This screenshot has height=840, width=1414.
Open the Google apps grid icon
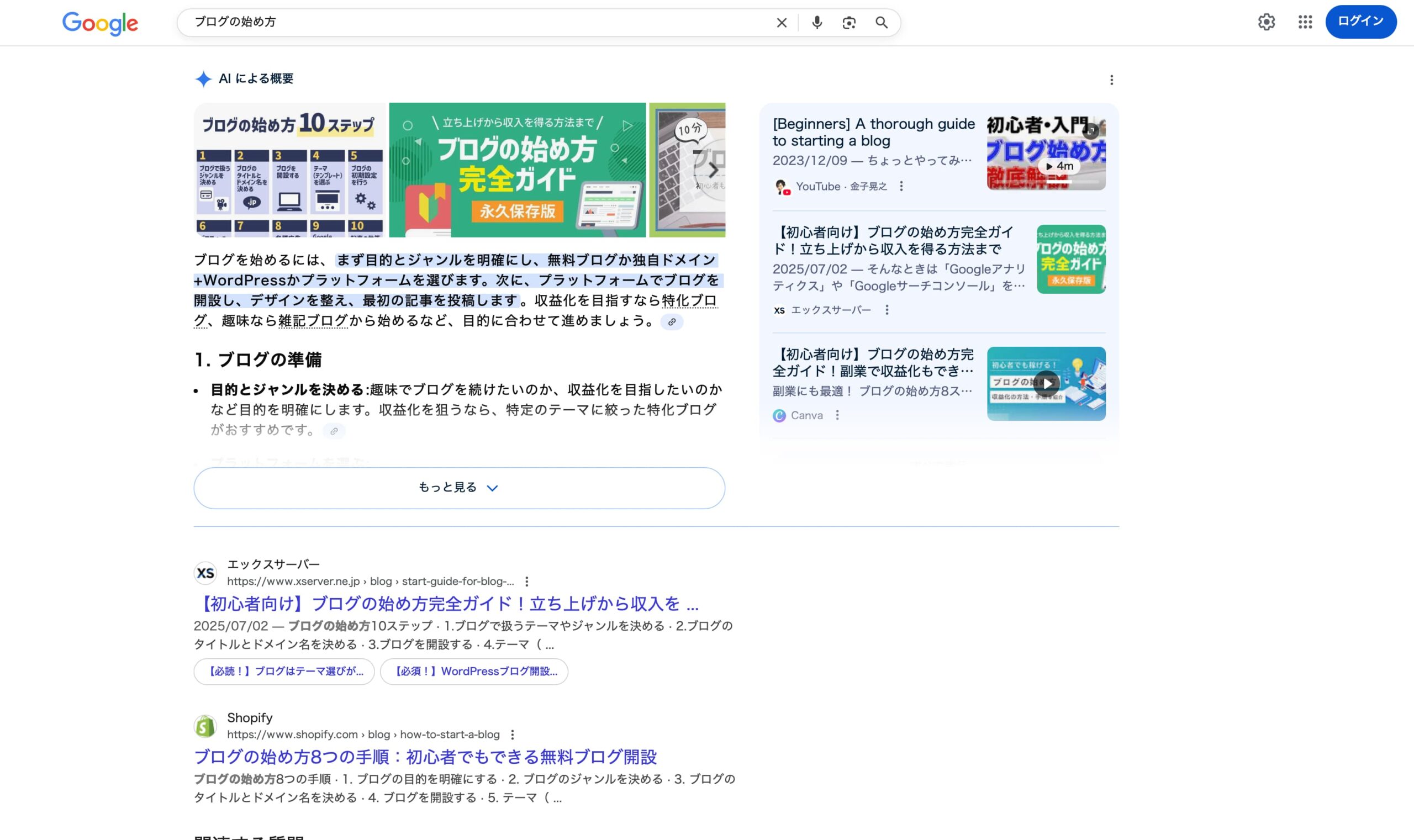point(1305,22)
